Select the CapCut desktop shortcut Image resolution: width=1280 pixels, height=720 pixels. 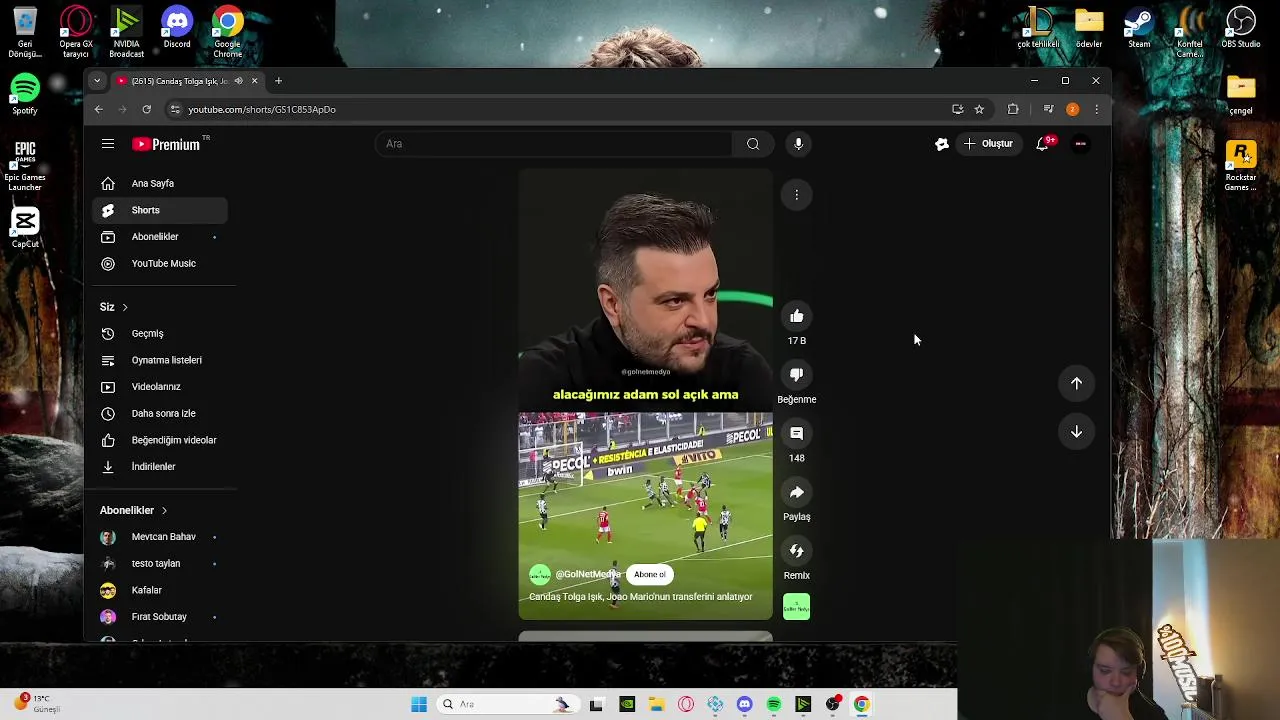[x=25, y=227]
